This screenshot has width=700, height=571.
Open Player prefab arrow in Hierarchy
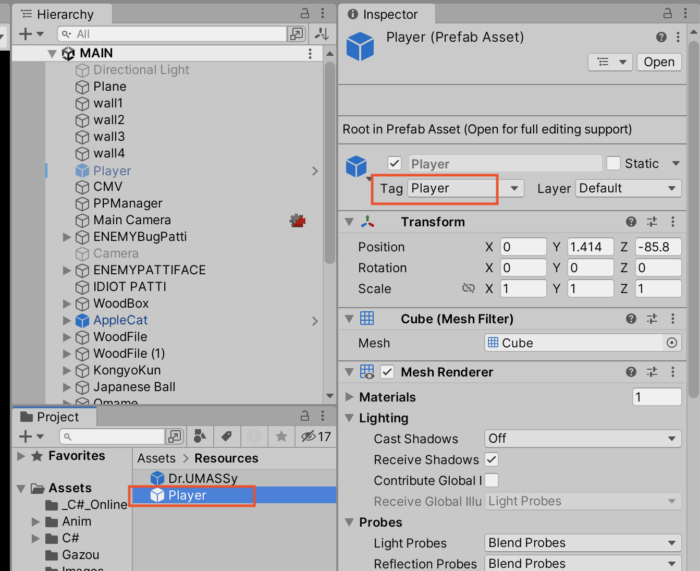[315, 171]
